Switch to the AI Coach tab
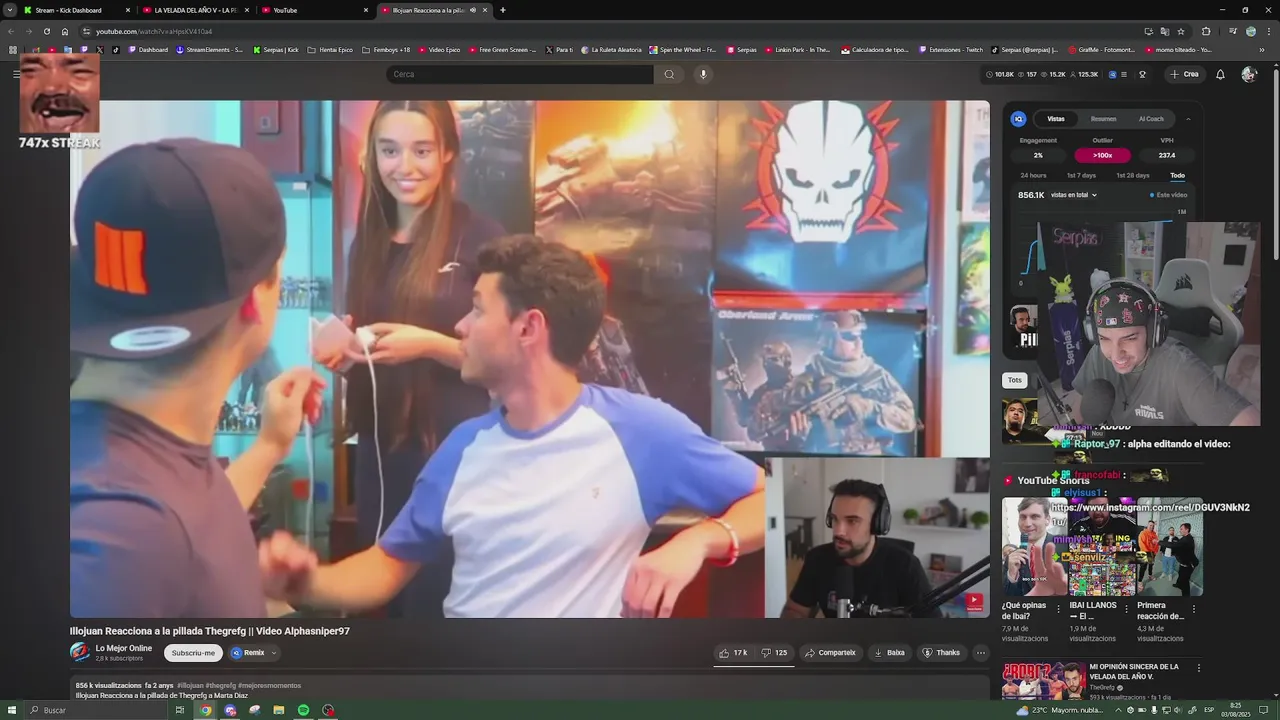The height and width of the screenshot is (720, 1280). click(1151, 119)
